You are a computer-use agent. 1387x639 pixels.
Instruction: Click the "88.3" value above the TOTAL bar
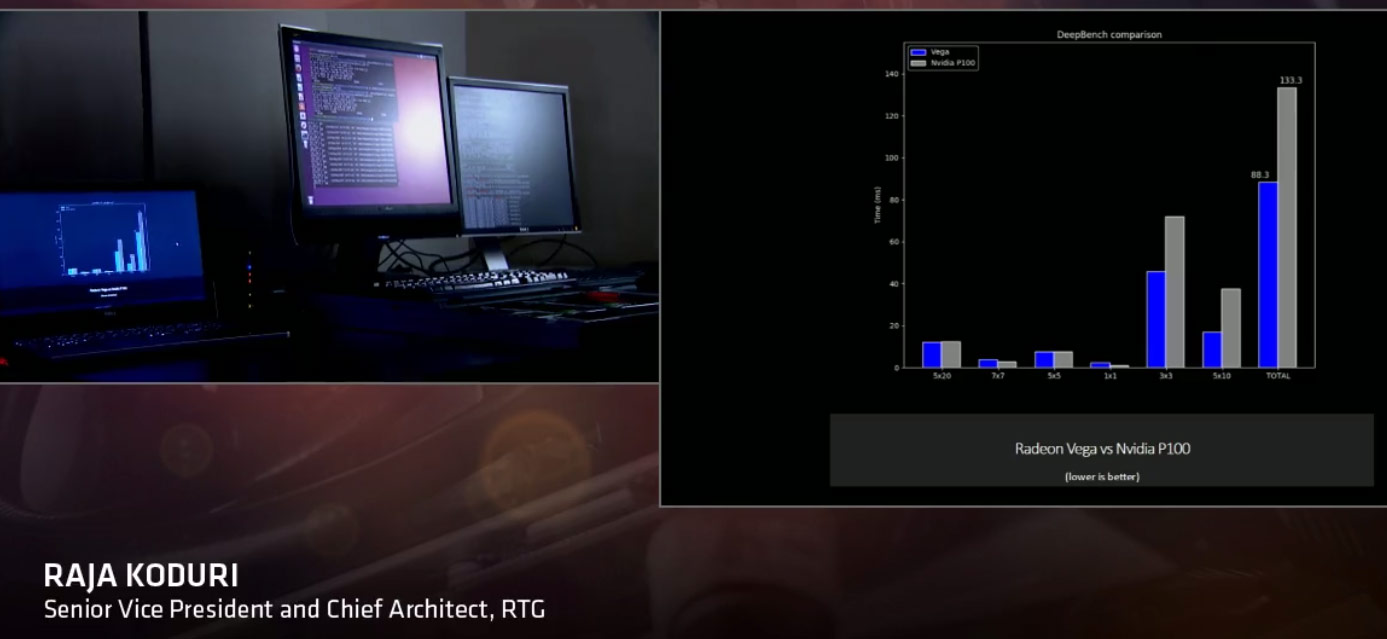click(1260, 175)
